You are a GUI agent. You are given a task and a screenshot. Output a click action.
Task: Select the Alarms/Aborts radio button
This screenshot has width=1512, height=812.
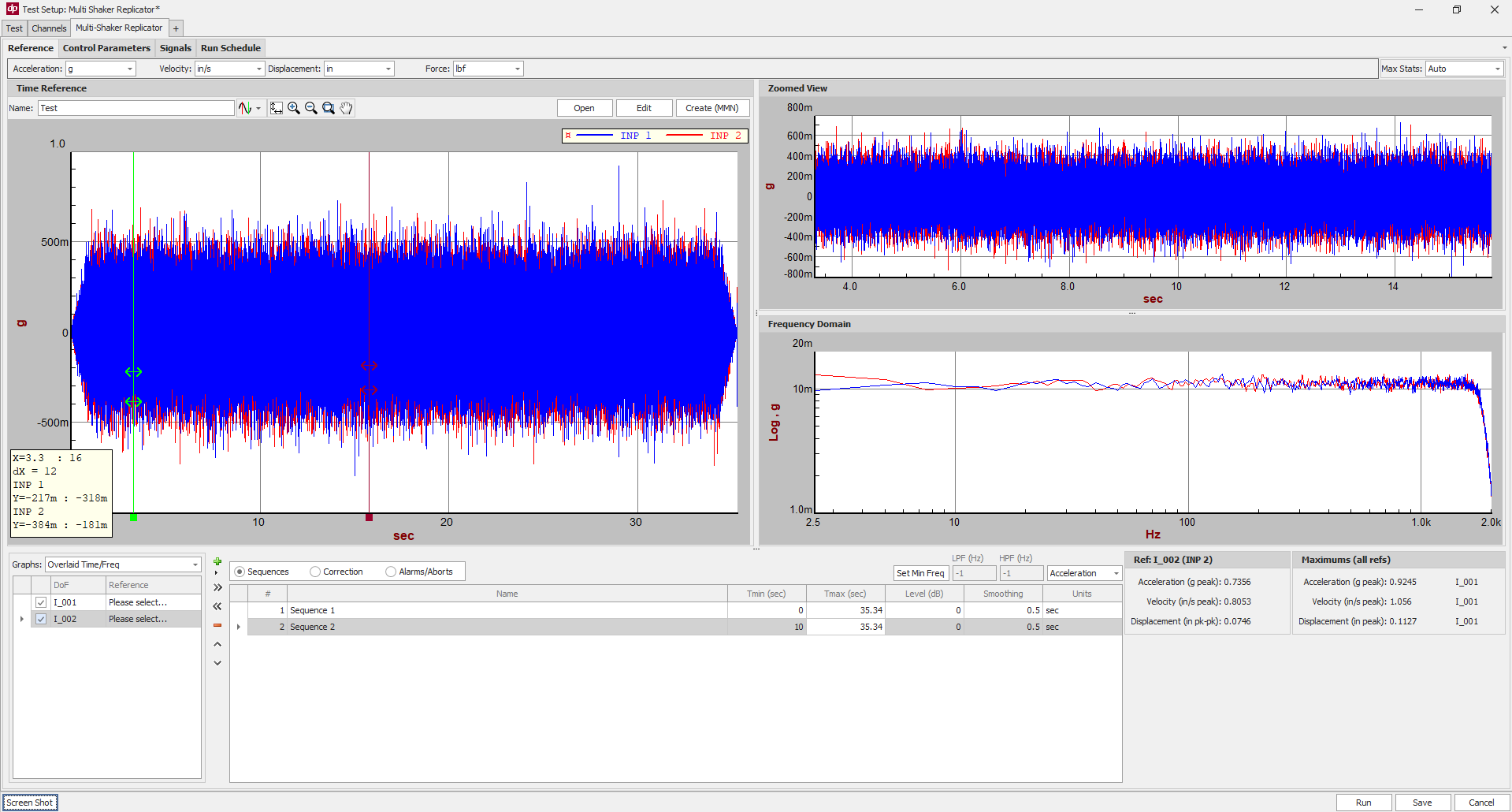(x=391, y=572)
